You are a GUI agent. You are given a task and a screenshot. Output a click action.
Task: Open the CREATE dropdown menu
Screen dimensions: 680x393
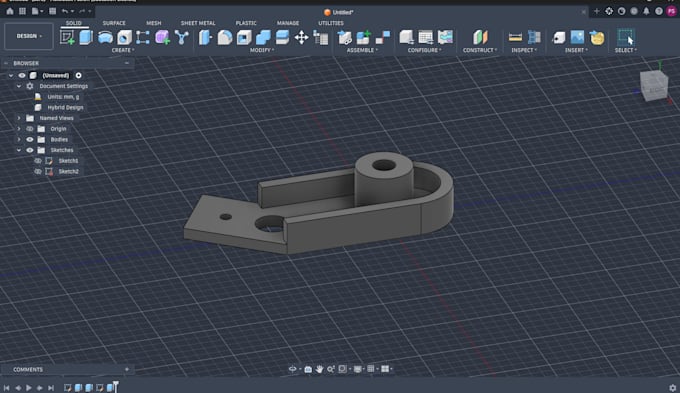pyautogui.click(x=123, y=50)
